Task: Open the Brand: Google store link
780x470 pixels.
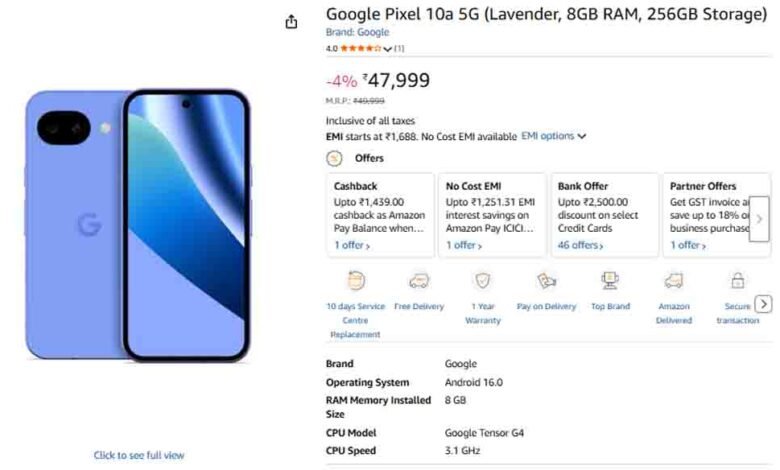Action: [x=357, y=32]
